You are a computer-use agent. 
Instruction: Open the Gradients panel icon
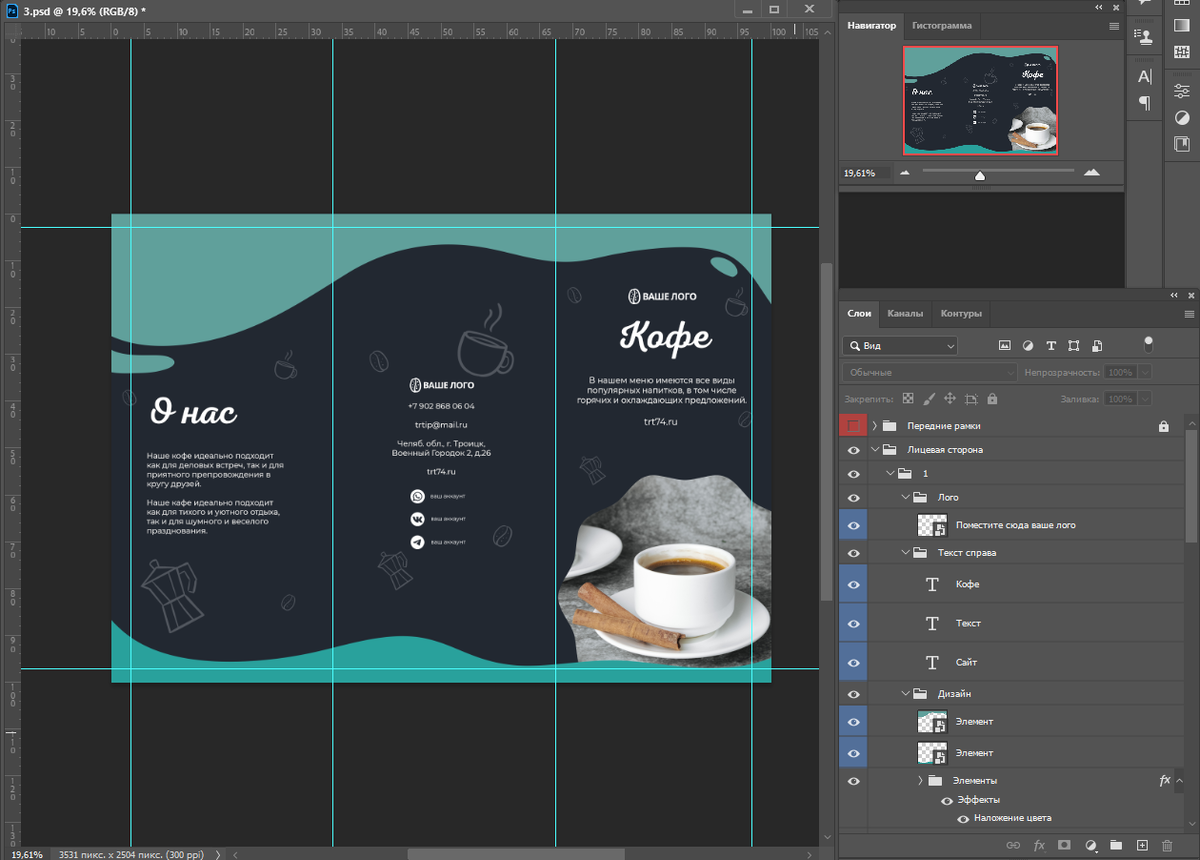[x=1182, y=25]
